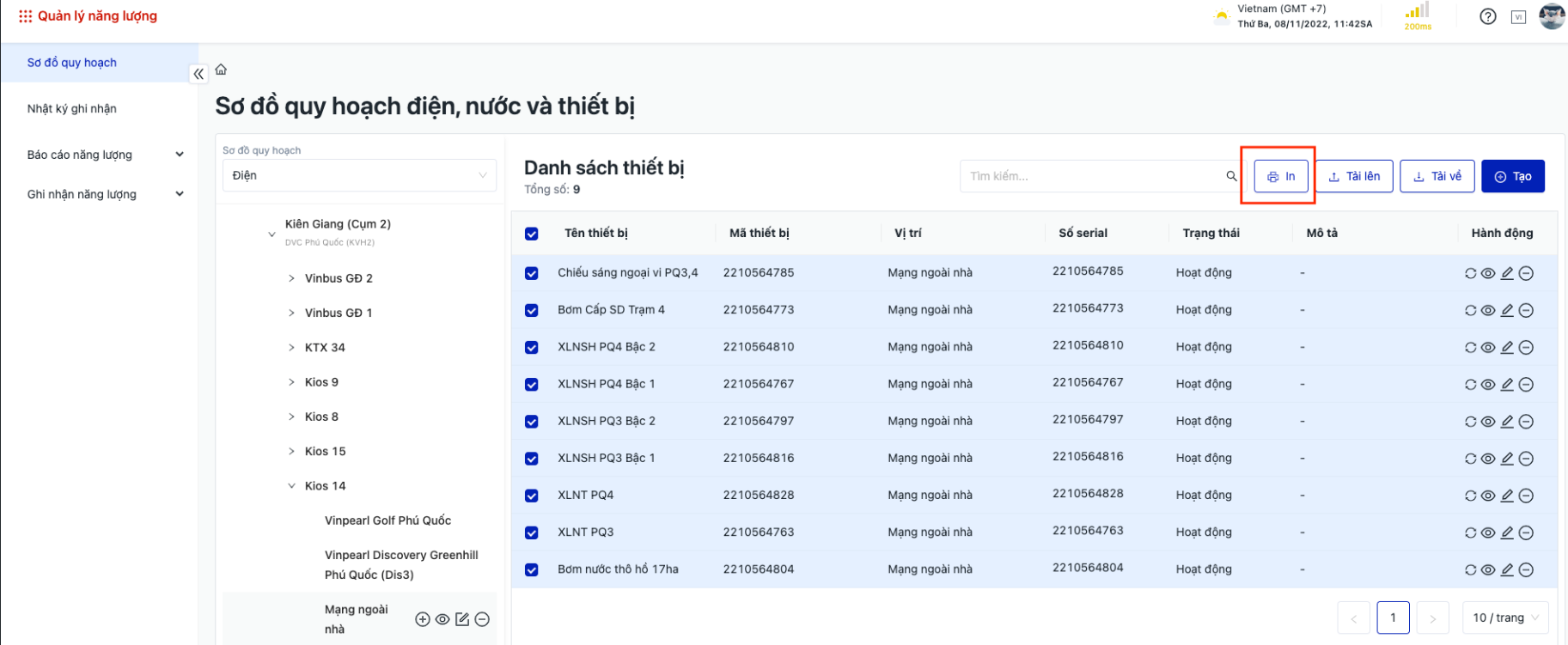Open Nhật ký ghi nhận menu item
The height and width of the screenshot is (645, 1568).
pyautogui.click(x=72, y=109)
